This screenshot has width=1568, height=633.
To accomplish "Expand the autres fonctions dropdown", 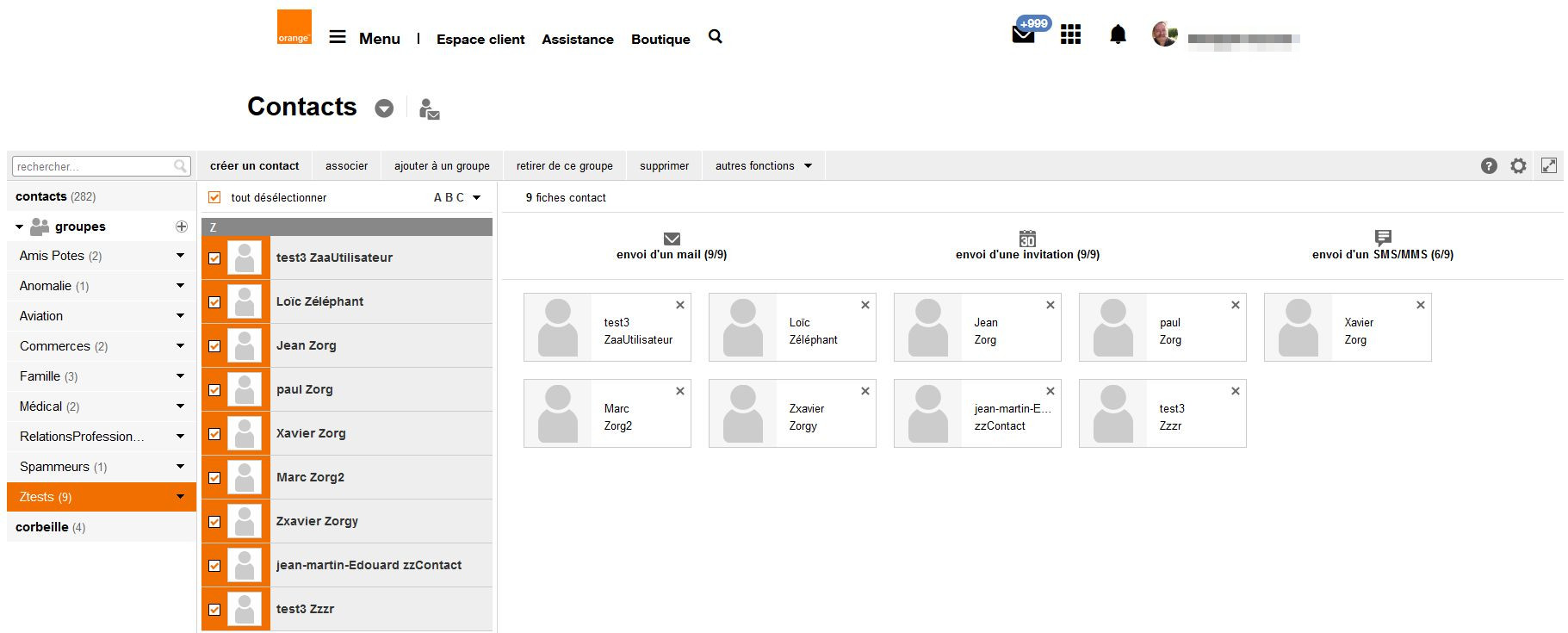I will click(x=808, y=166).
